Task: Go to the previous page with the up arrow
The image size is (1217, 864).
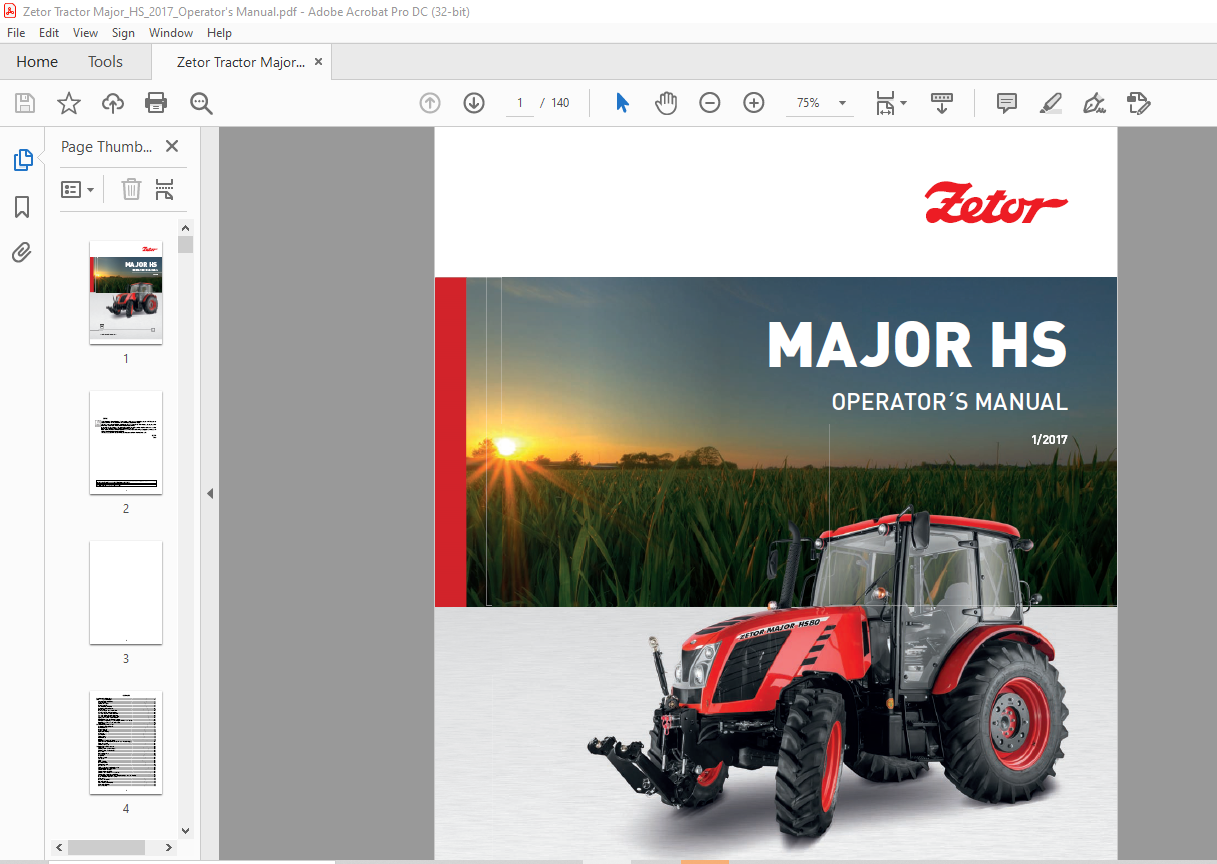Action: pyautogui.click(x=430, y=103)
